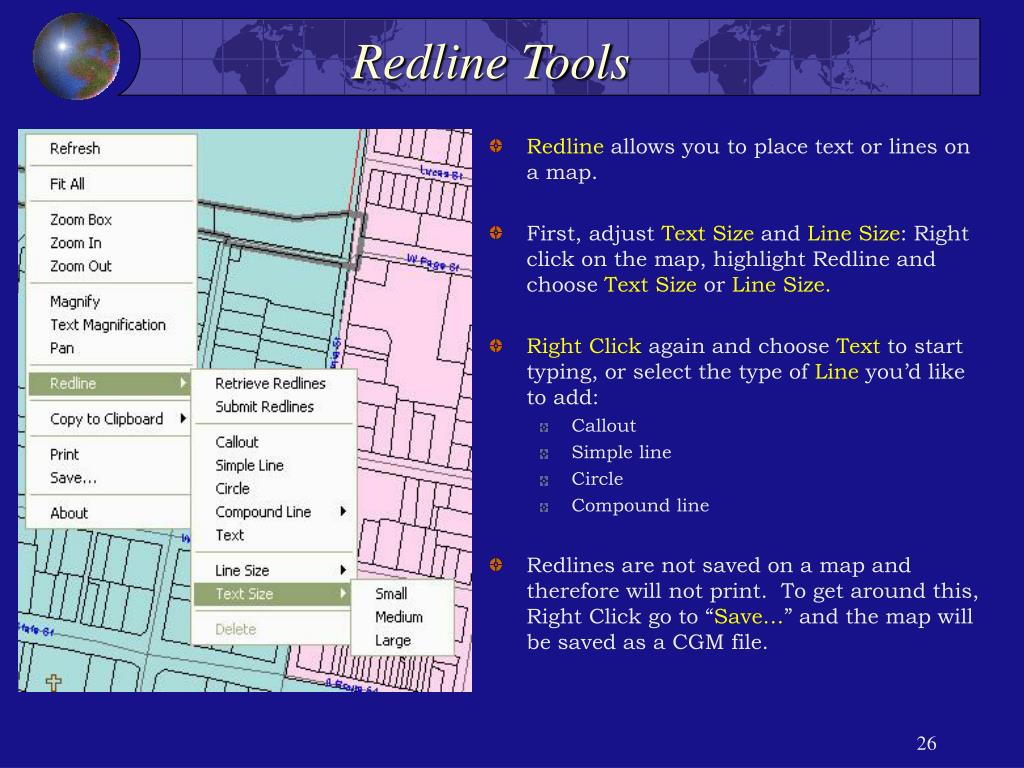1024x768 pixels.
Task: Click the sub-bullet next to the Circle list item
Action: [x=544, y=481]
